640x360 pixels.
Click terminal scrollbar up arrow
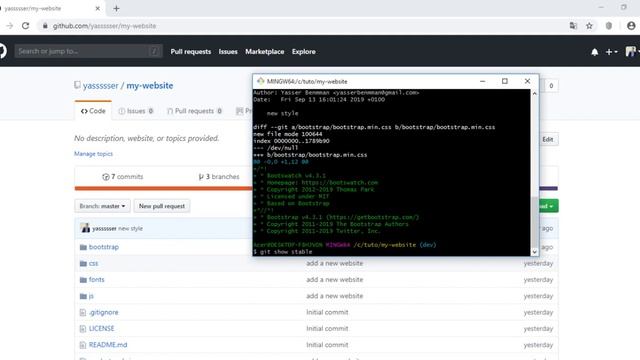[534, 93]
